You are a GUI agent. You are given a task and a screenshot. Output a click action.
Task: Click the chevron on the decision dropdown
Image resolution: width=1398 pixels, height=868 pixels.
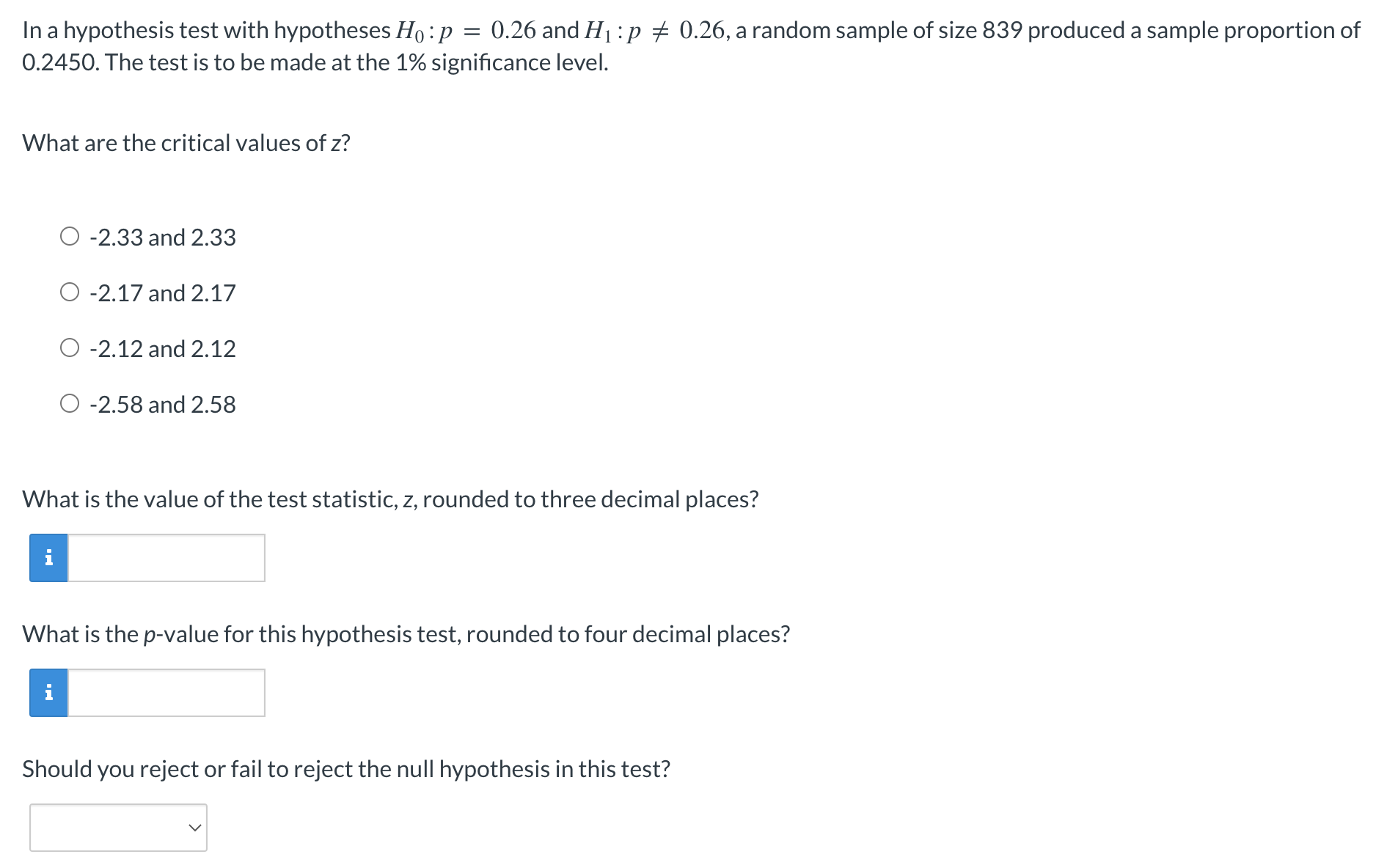click(194, 827)
